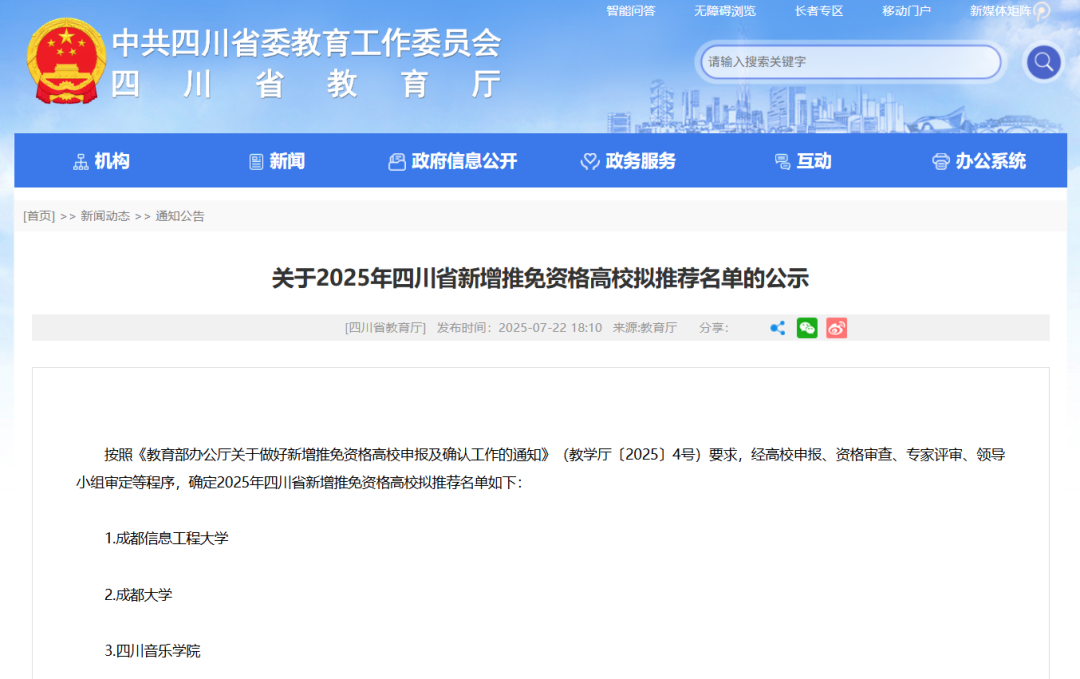The image size is (1080, 679).
Task: Switch to the 长者专区 mode
Action: coord(819,11)
